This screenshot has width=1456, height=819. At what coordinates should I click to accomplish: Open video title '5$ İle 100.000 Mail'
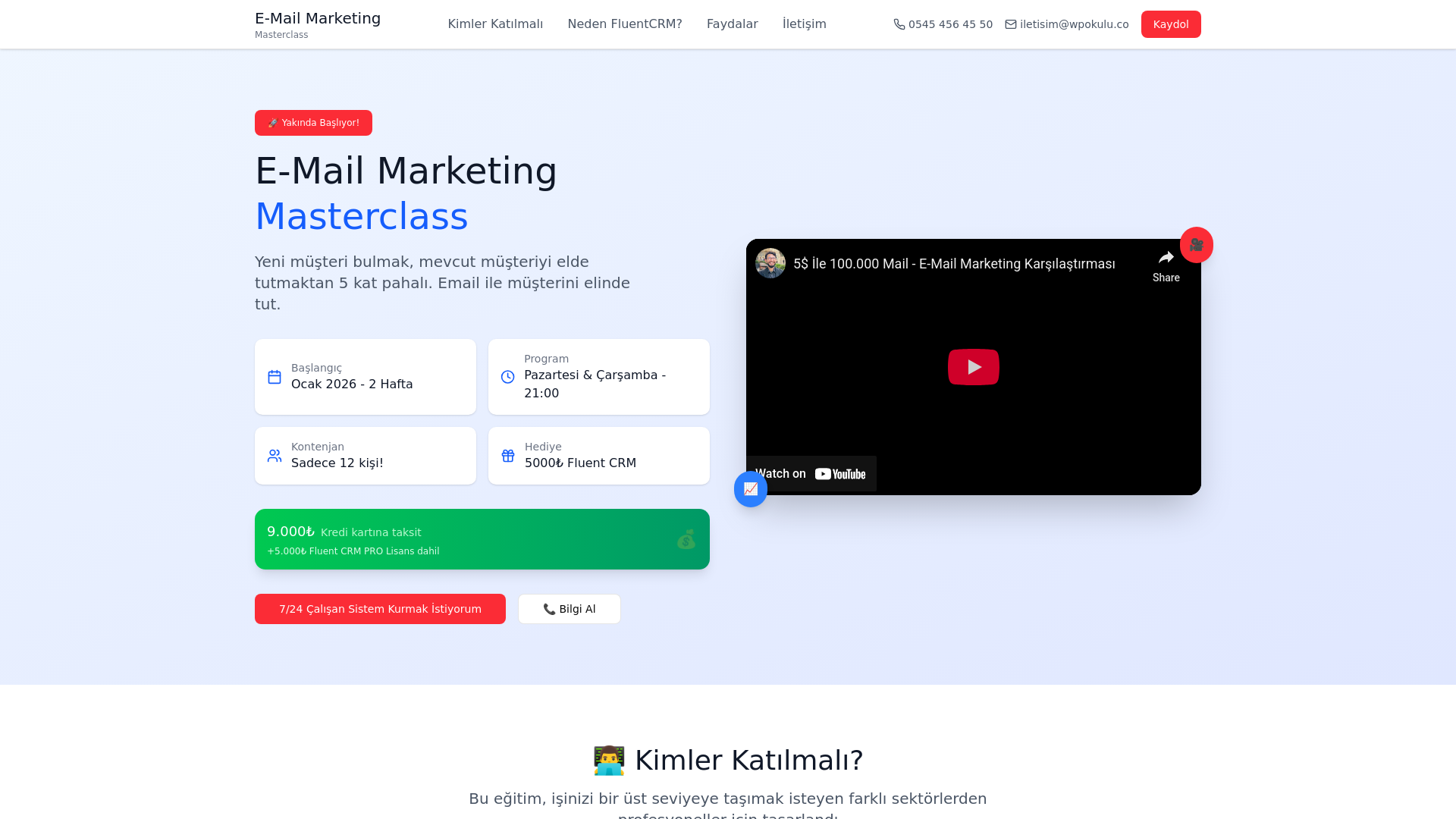(x=954, y=264)
